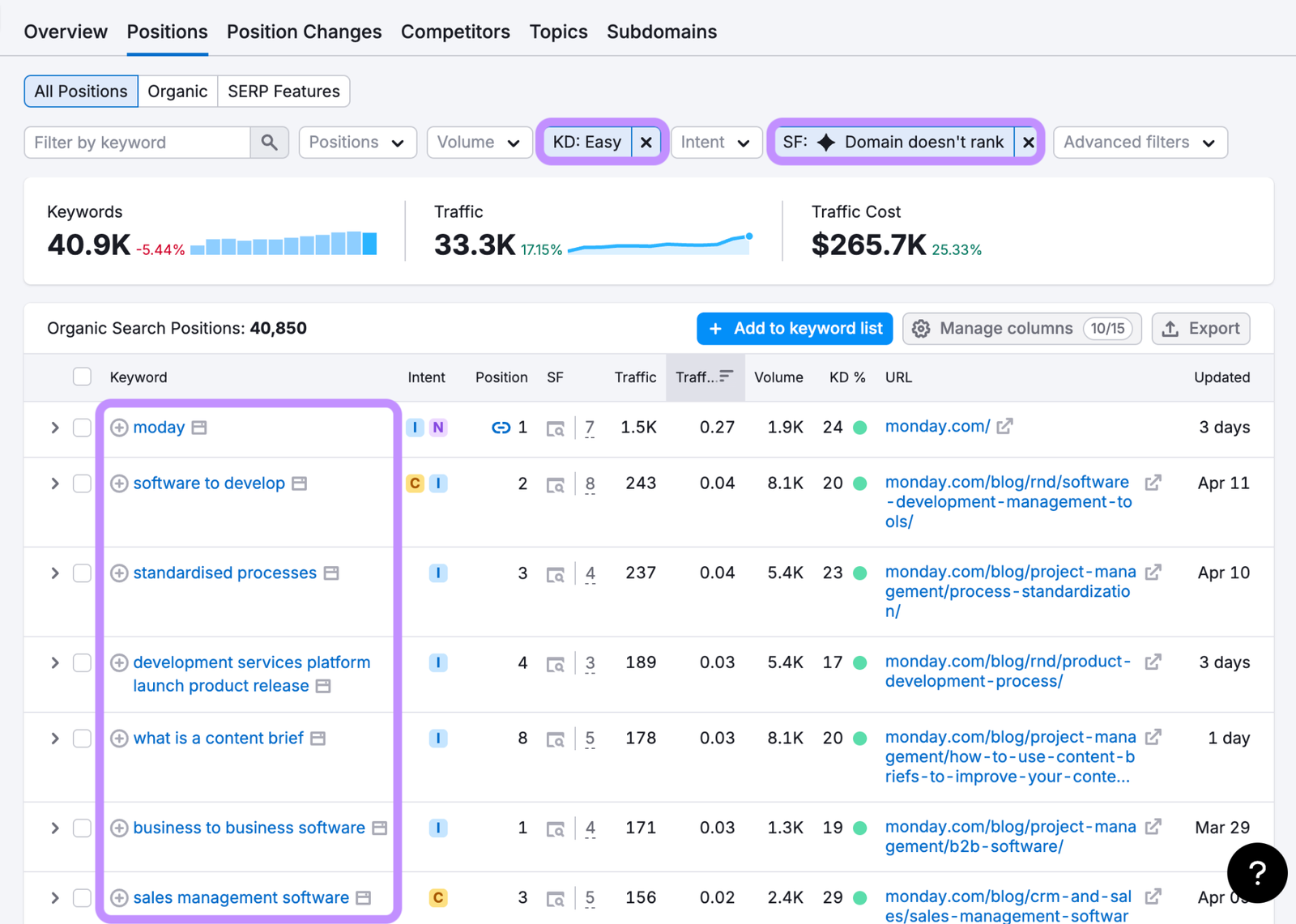Open SERP snapshot icon after 'software to develop'

300,483
